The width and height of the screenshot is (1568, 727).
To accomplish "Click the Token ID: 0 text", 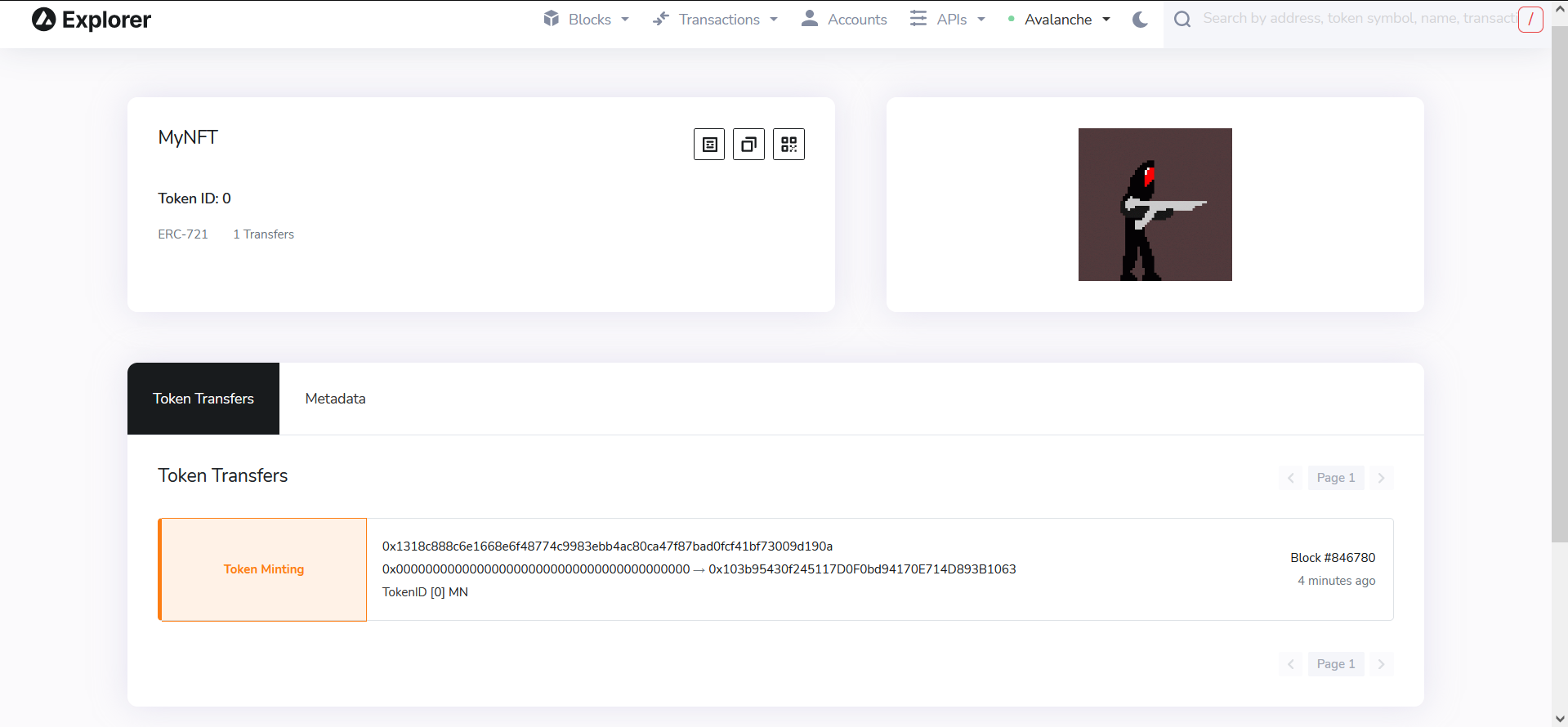I will point(194,198).
